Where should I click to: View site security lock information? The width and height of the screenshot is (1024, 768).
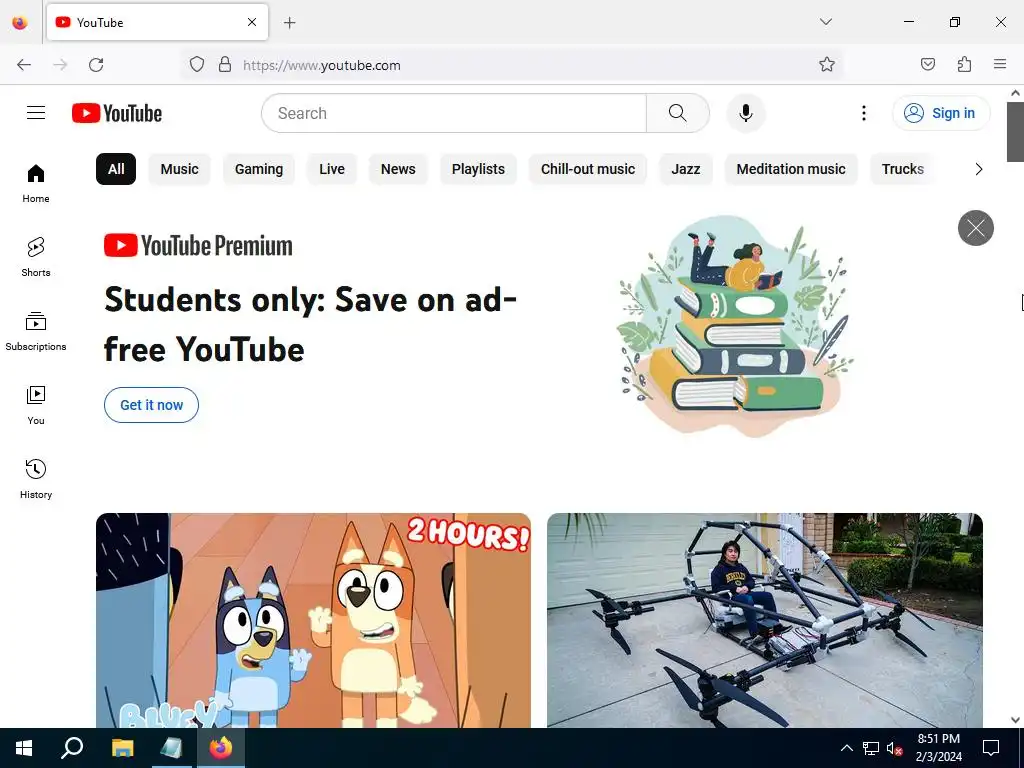225,65
